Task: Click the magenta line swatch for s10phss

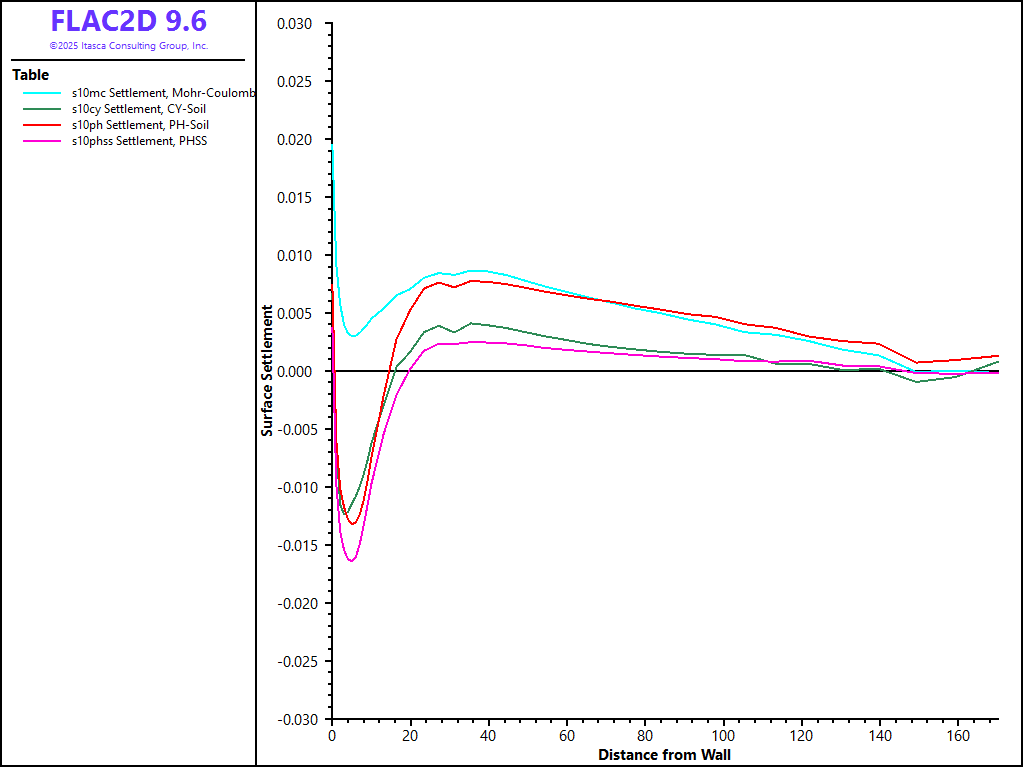Action: [x=44, y=141]
